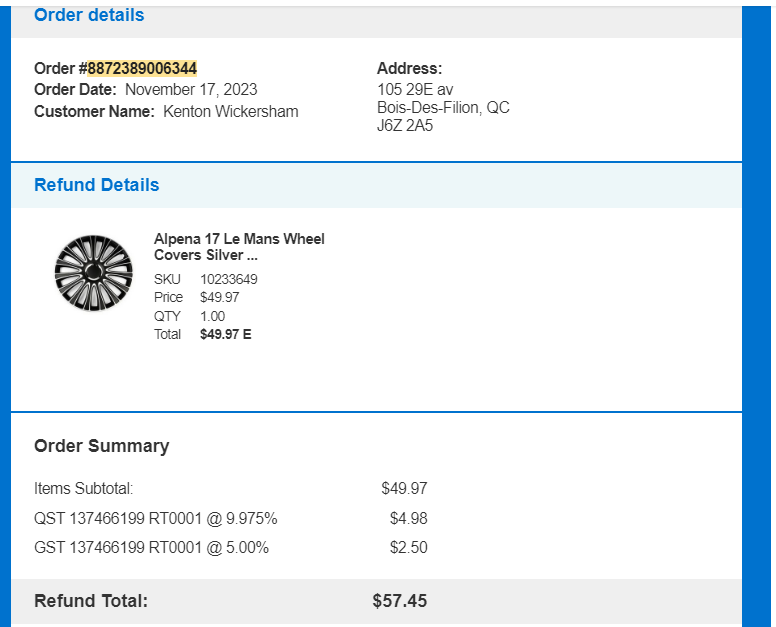The width and height of the screenshot is (776, 627).
Task: Click the wheel cover product image
Action: (x=94, y=273)
